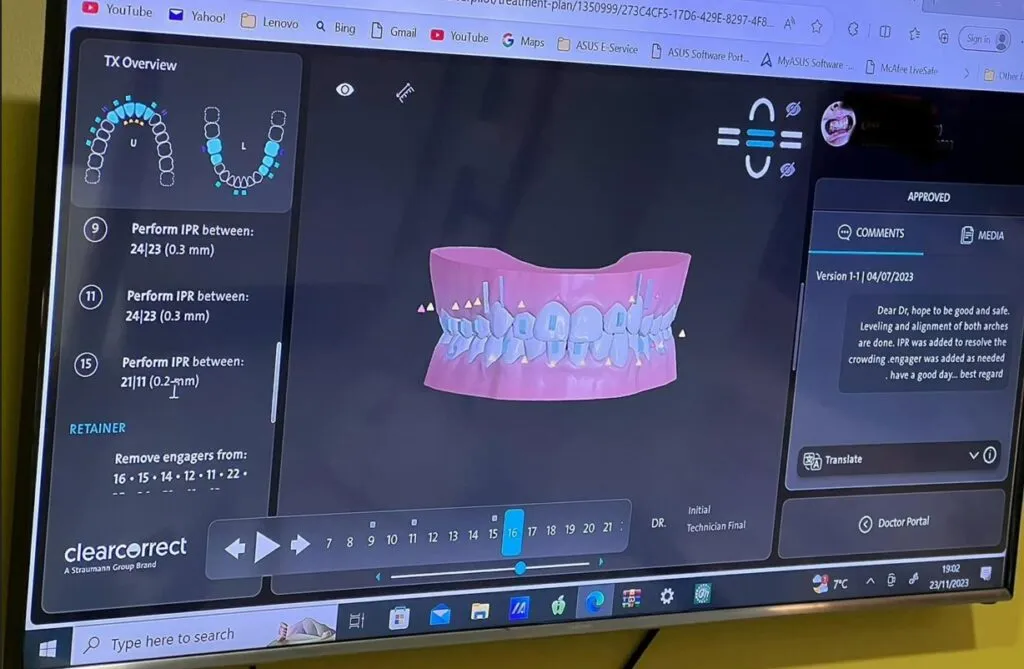
Task: Jump to treatment step 21
Action: 607,527
